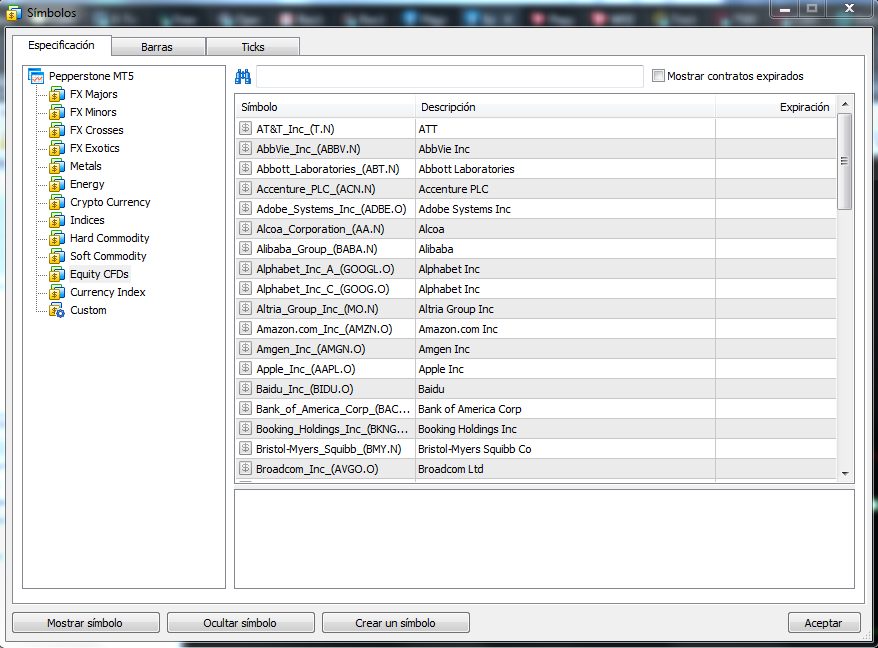Click the Amazon.com Inc description cell
The height and width of the screenshot is (648, 878).
pyautogui.click(x=566, y=329)
